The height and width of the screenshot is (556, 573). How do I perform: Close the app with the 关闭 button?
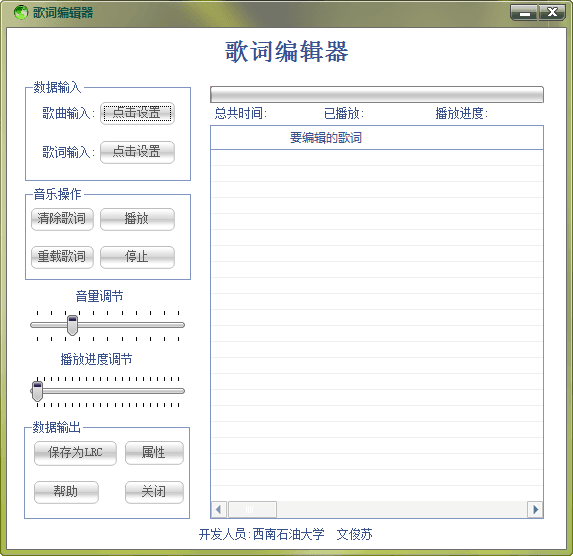coord(154,492)
